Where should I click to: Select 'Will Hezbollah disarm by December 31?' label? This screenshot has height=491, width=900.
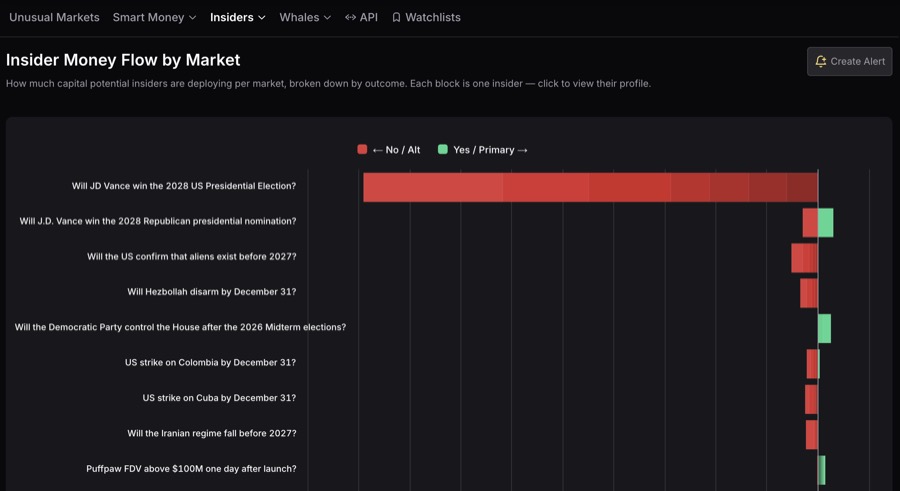pyautogui.click(x=212, y=292)
